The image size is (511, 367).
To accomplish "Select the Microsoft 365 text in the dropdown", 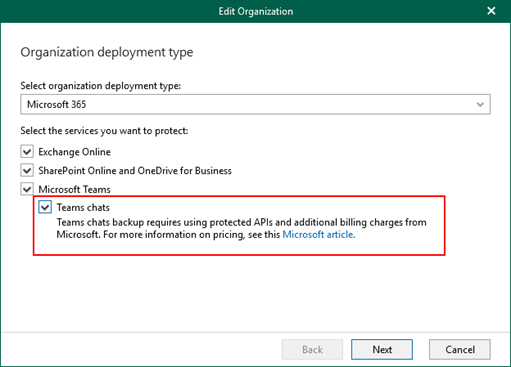I will pos(57,104).
